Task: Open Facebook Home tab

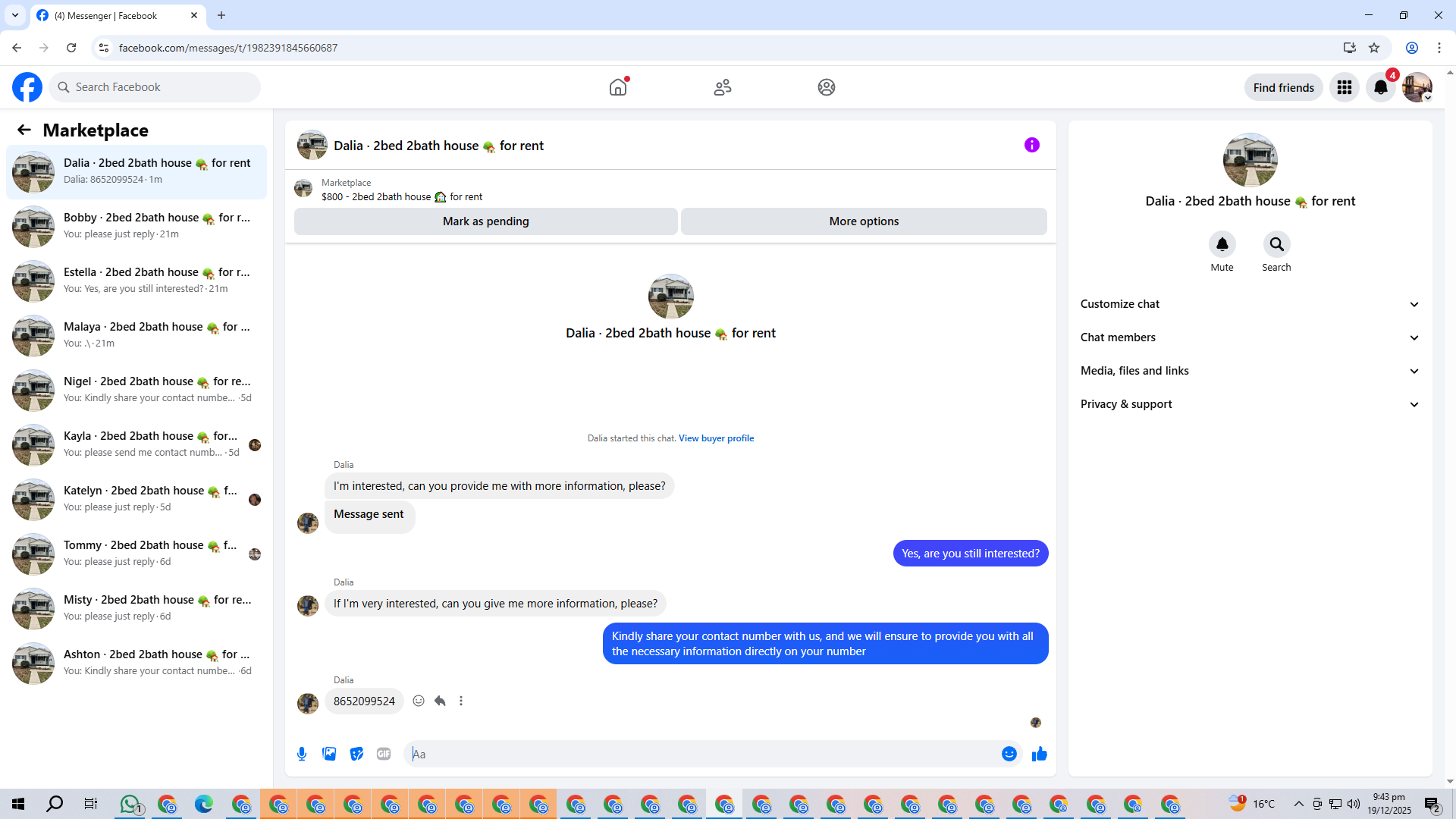Action: (x=618, y=87)
